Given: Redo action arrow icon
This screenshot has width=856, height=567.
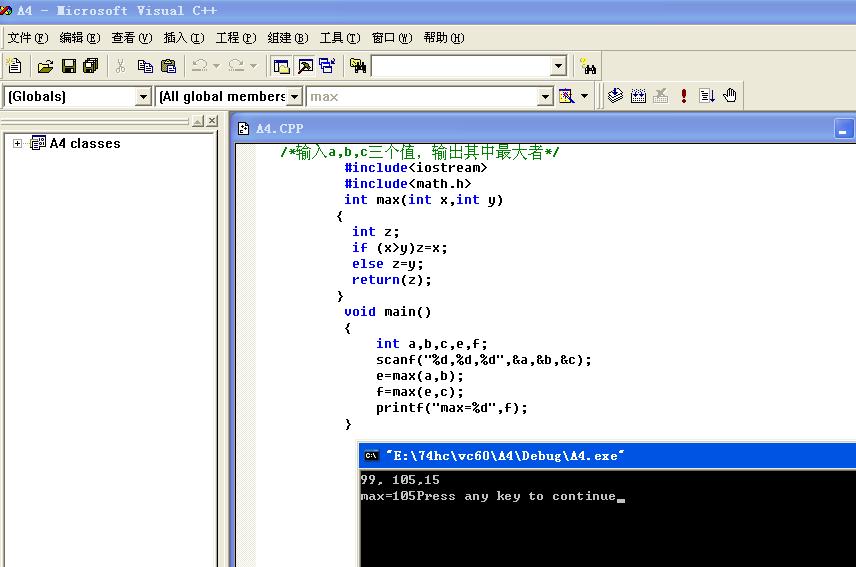Looking at the screenshot, I should pos(236,66).
